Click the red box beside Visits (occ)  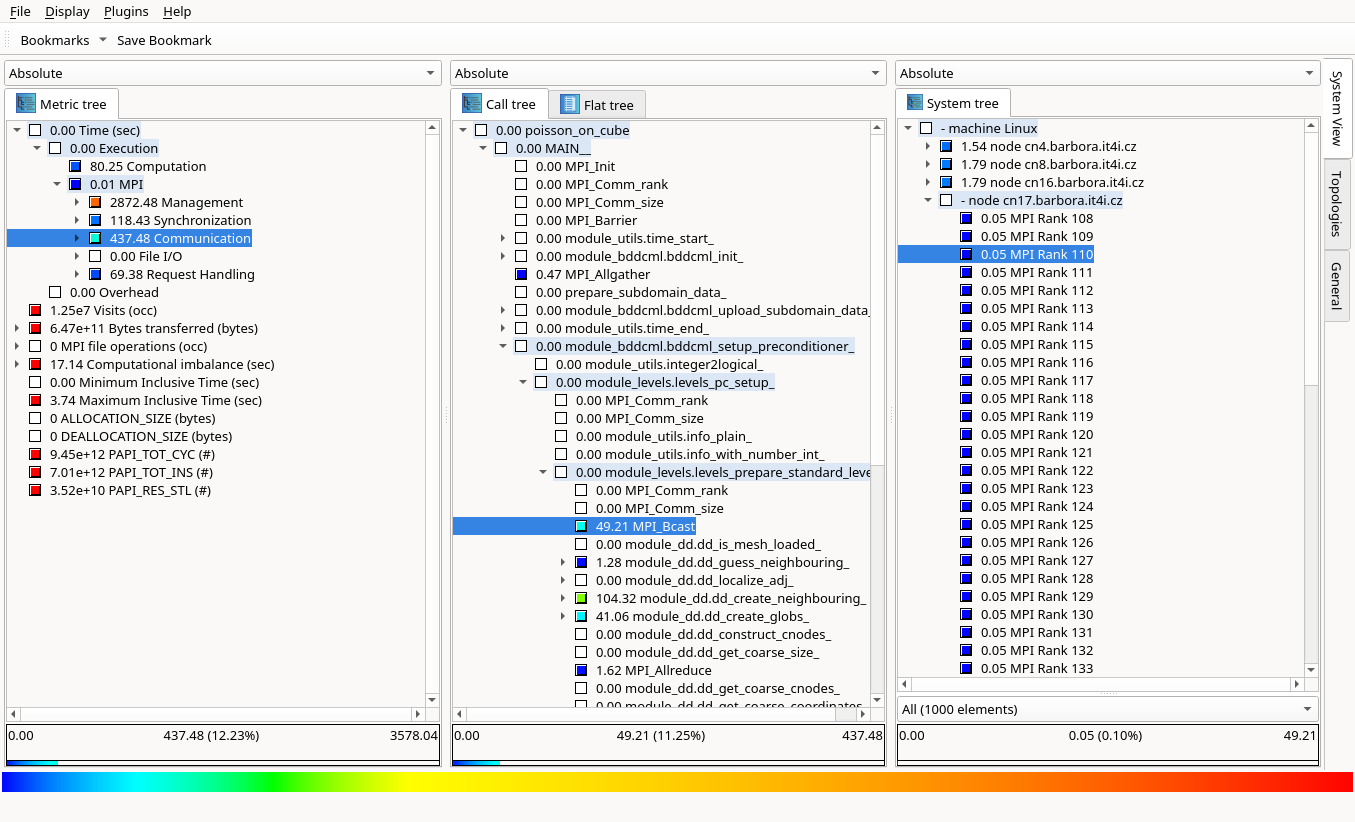35,311
